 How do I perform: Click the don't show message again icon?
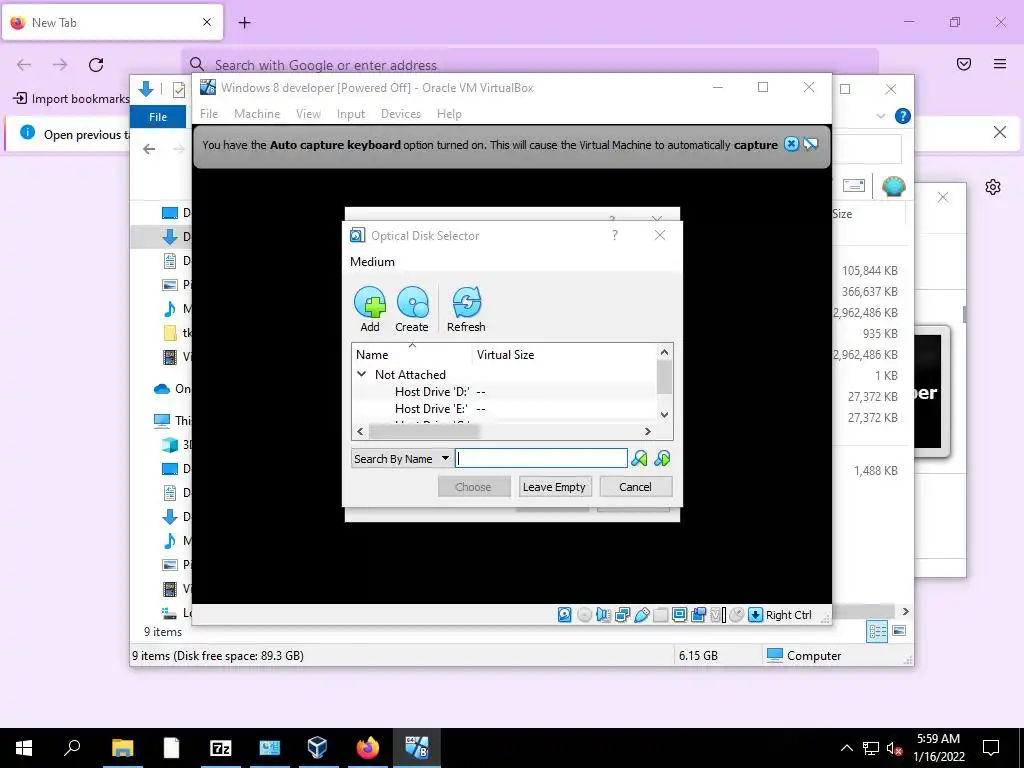tap(810, 144)
